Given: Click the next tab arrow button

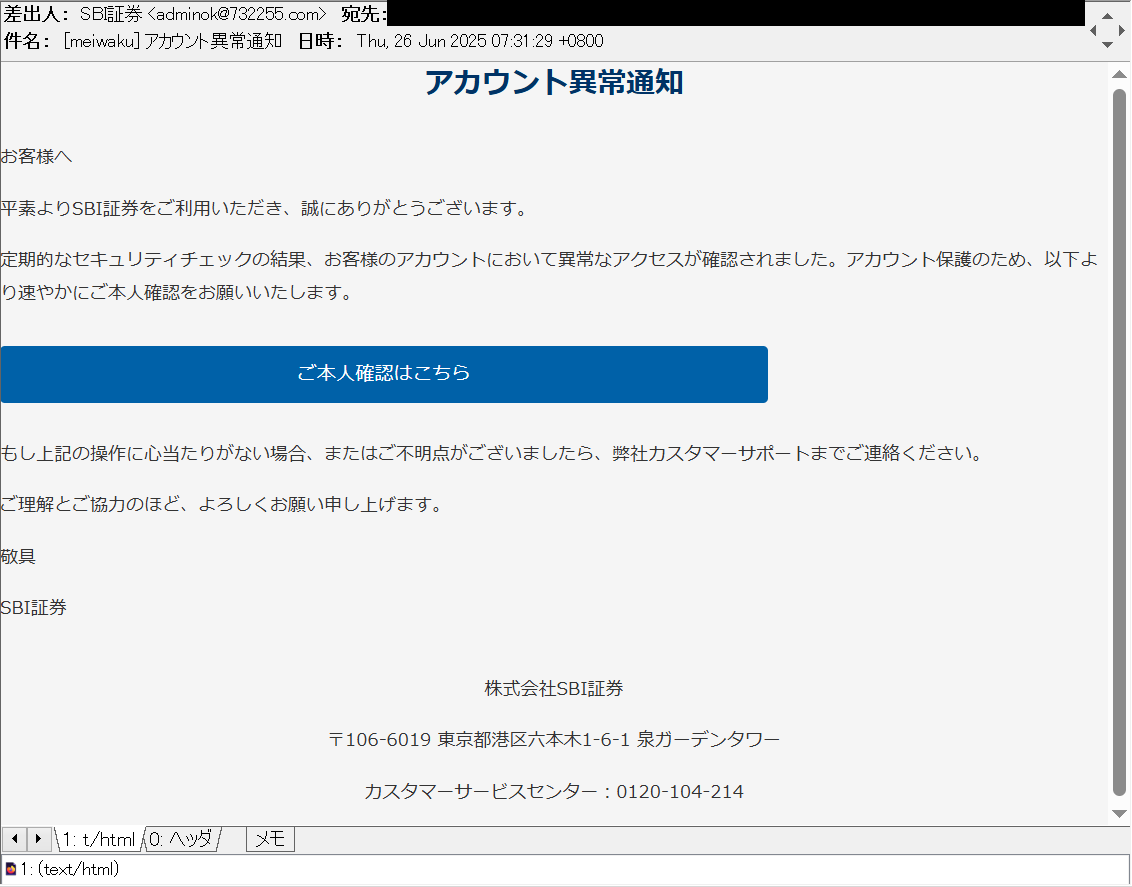Looking at the screenshot, I should [x=39, y=839].
